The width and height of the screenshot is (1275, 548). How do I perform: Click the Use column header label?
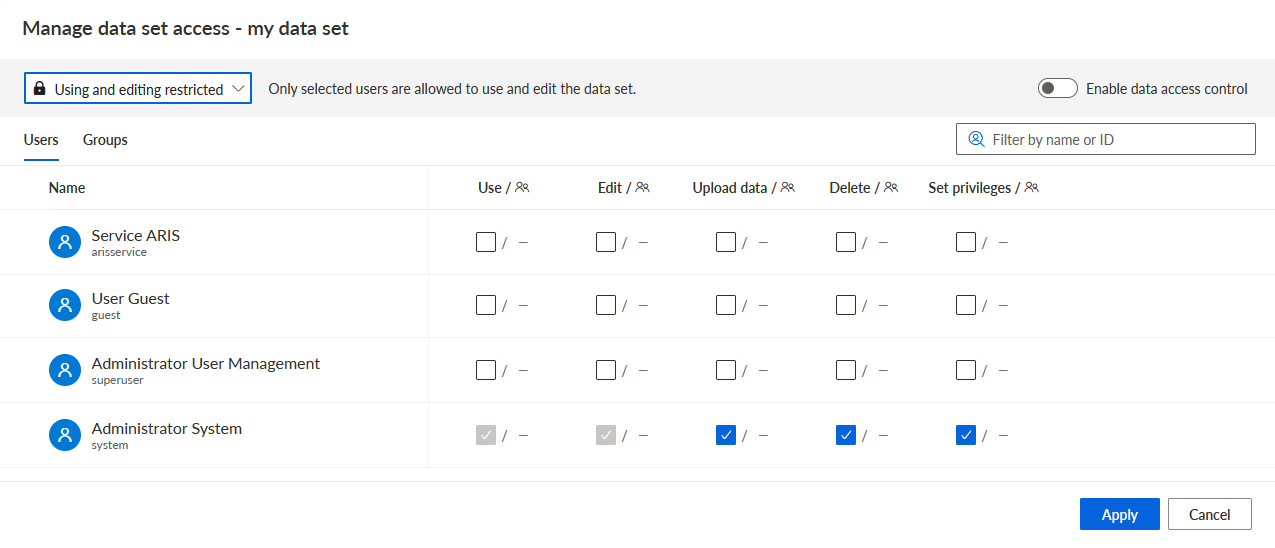click(490, 188)
